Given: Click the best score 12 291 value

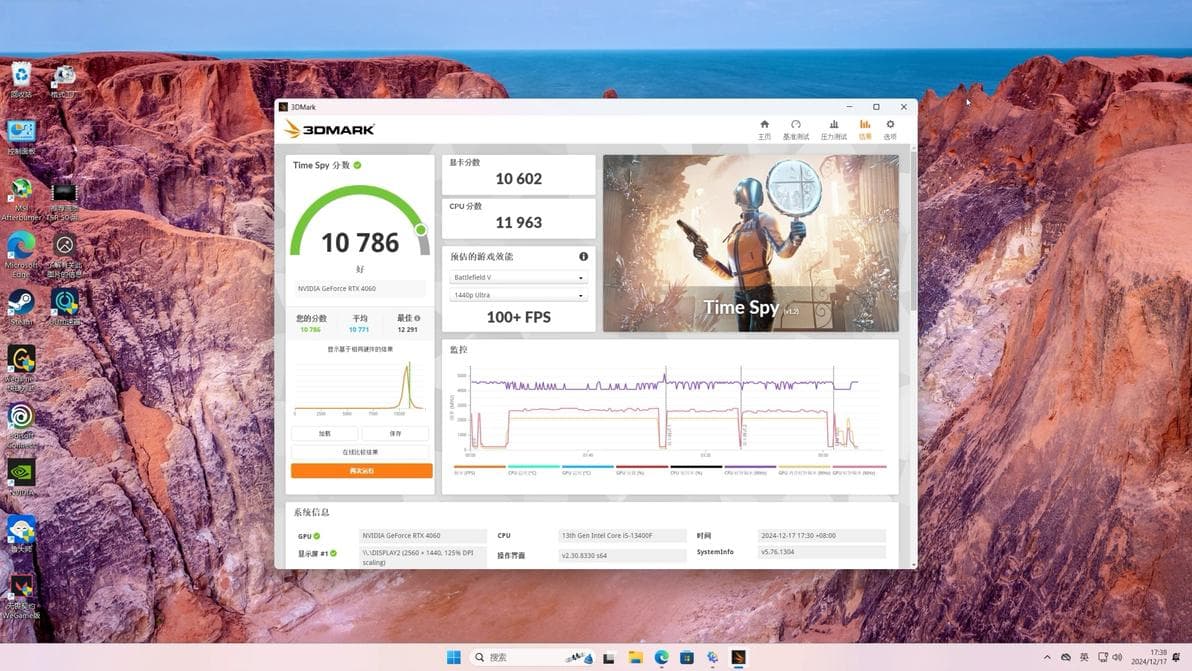Looking at the screenshot, I should pos(407,330).
